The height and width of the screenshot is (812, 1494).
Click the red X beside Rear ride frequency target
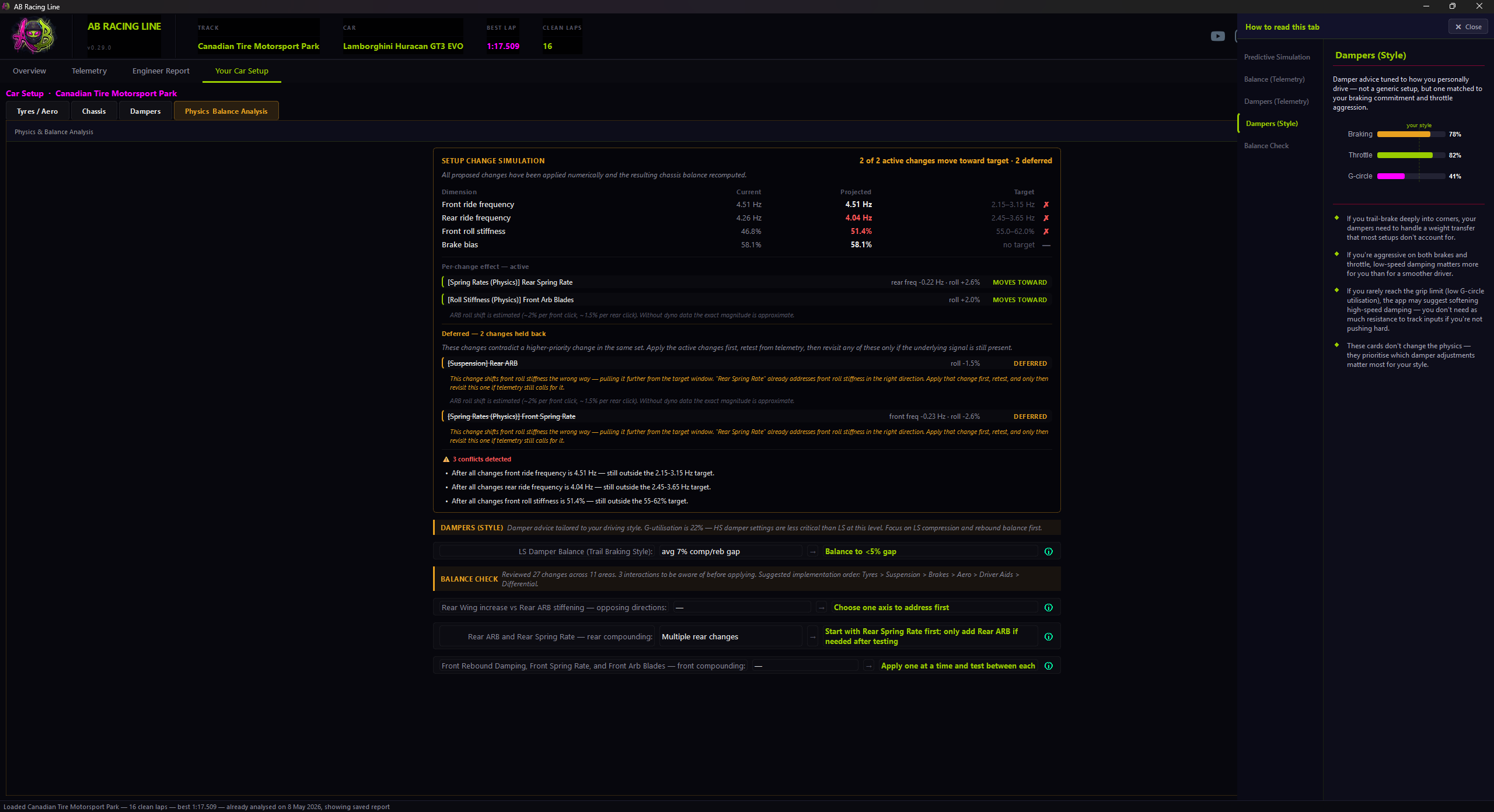point(1046,218)
